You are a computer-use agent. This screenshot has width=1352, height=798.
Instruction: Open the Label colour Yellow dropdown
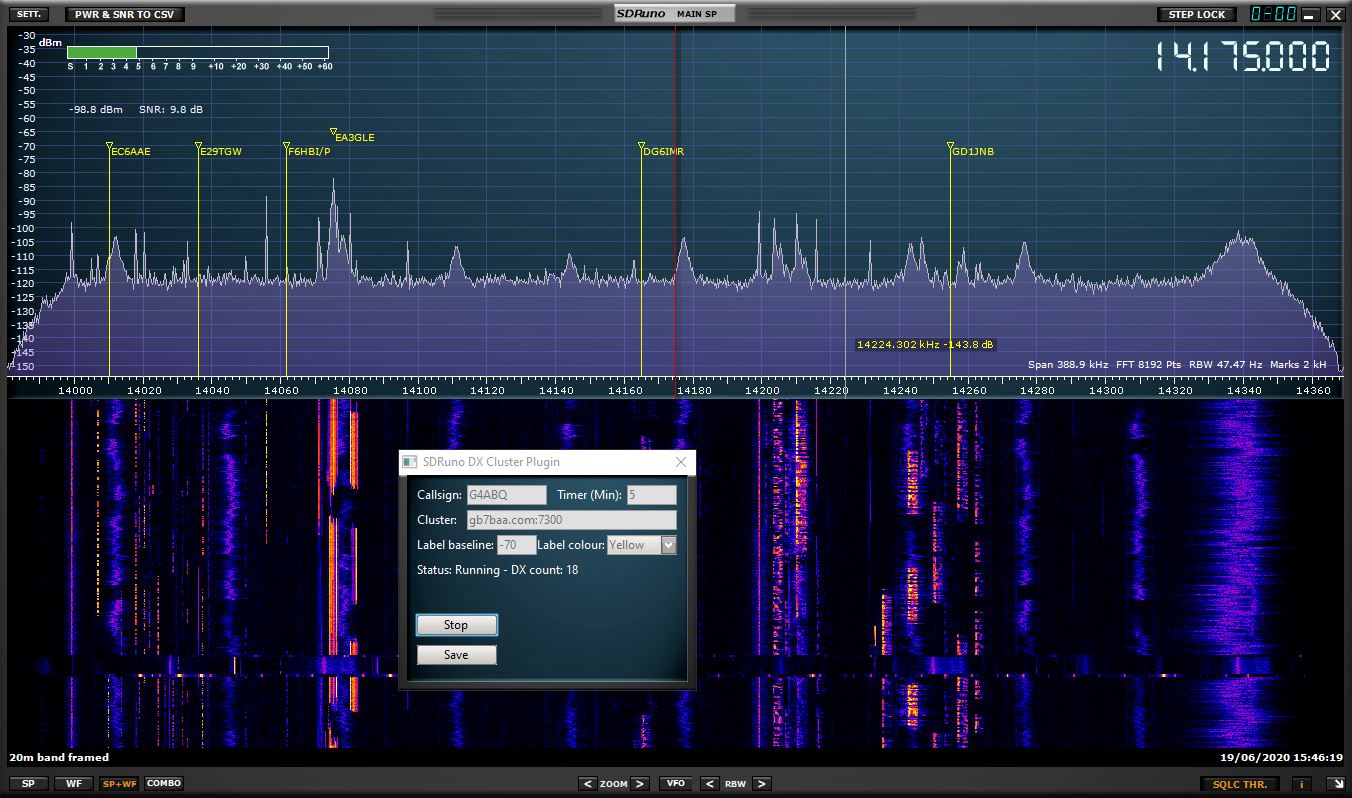[642, 545]
